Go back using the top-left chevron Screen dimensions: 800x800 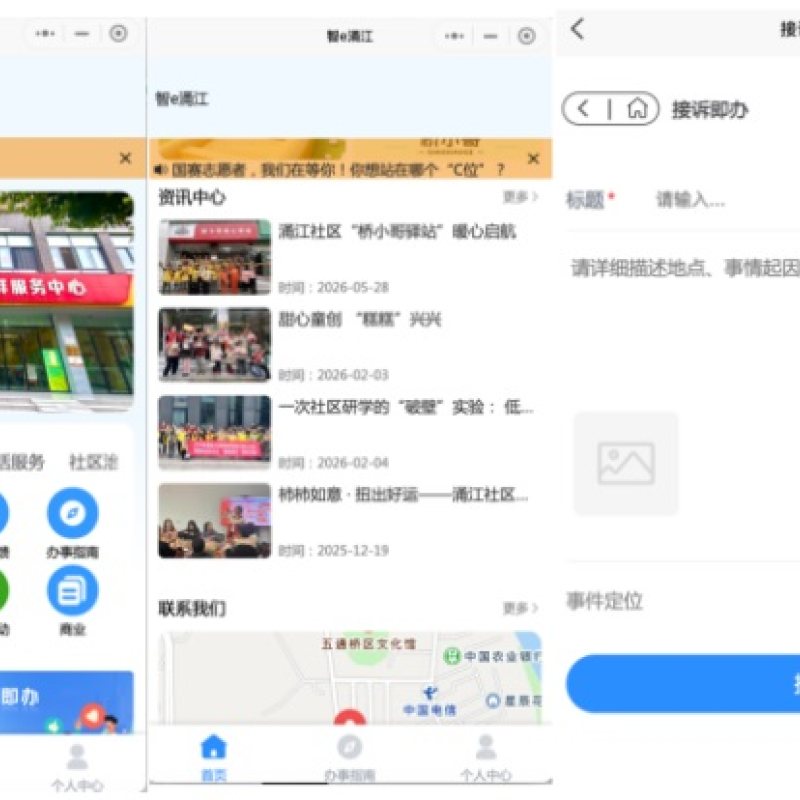578,29
